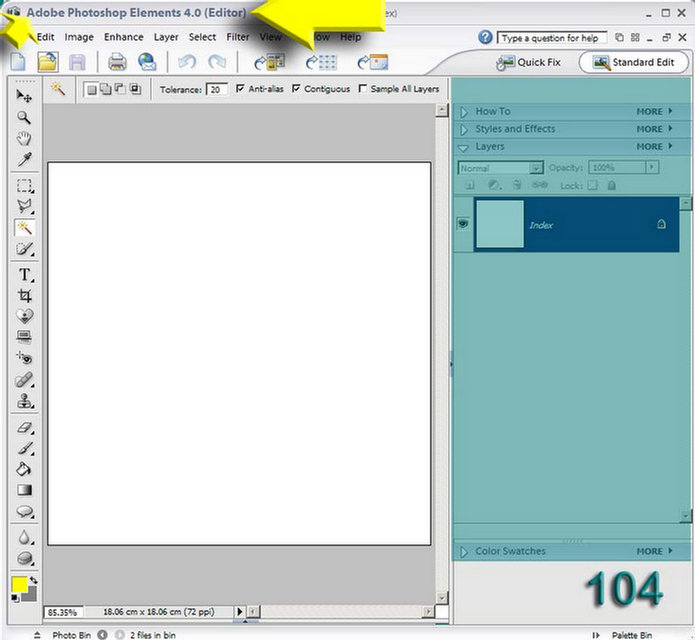The width and height of the screenshot is (695, 640).
Task: Click the Print icon
Action: (x=117, y=62)
